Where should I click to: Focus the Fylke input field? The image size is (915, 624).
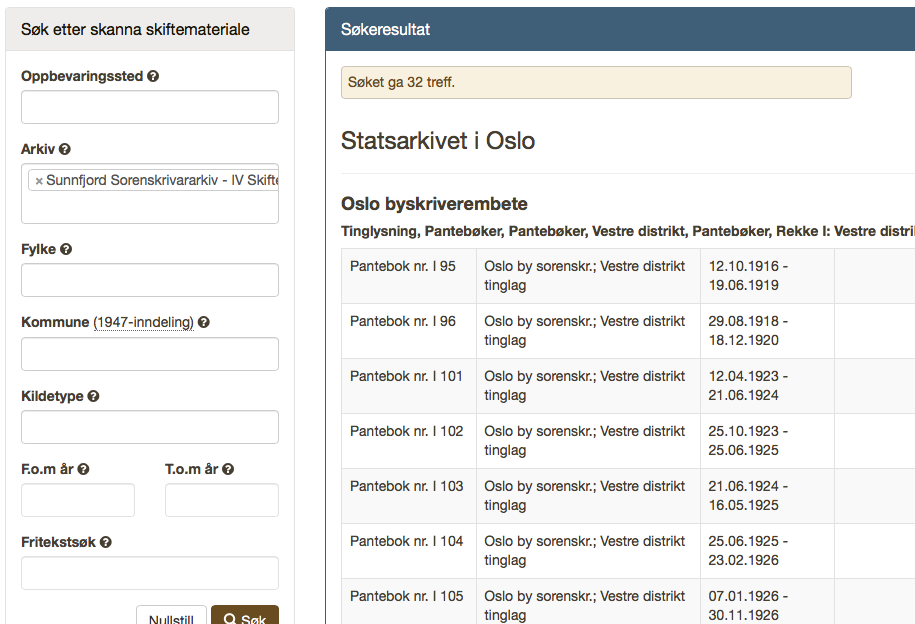coord(150,280)
